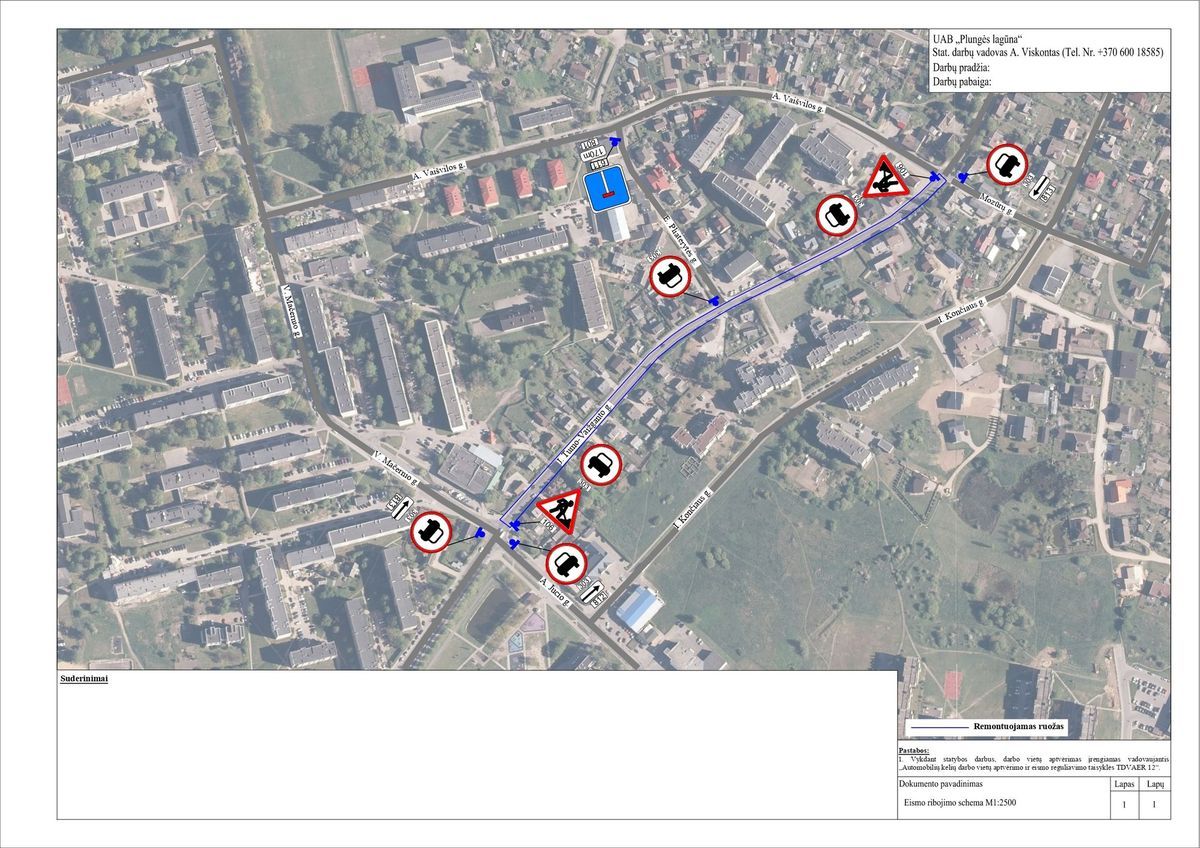Click the Pastabos notes heading
Screen dimensions: 1200x848
coord(913,749)
